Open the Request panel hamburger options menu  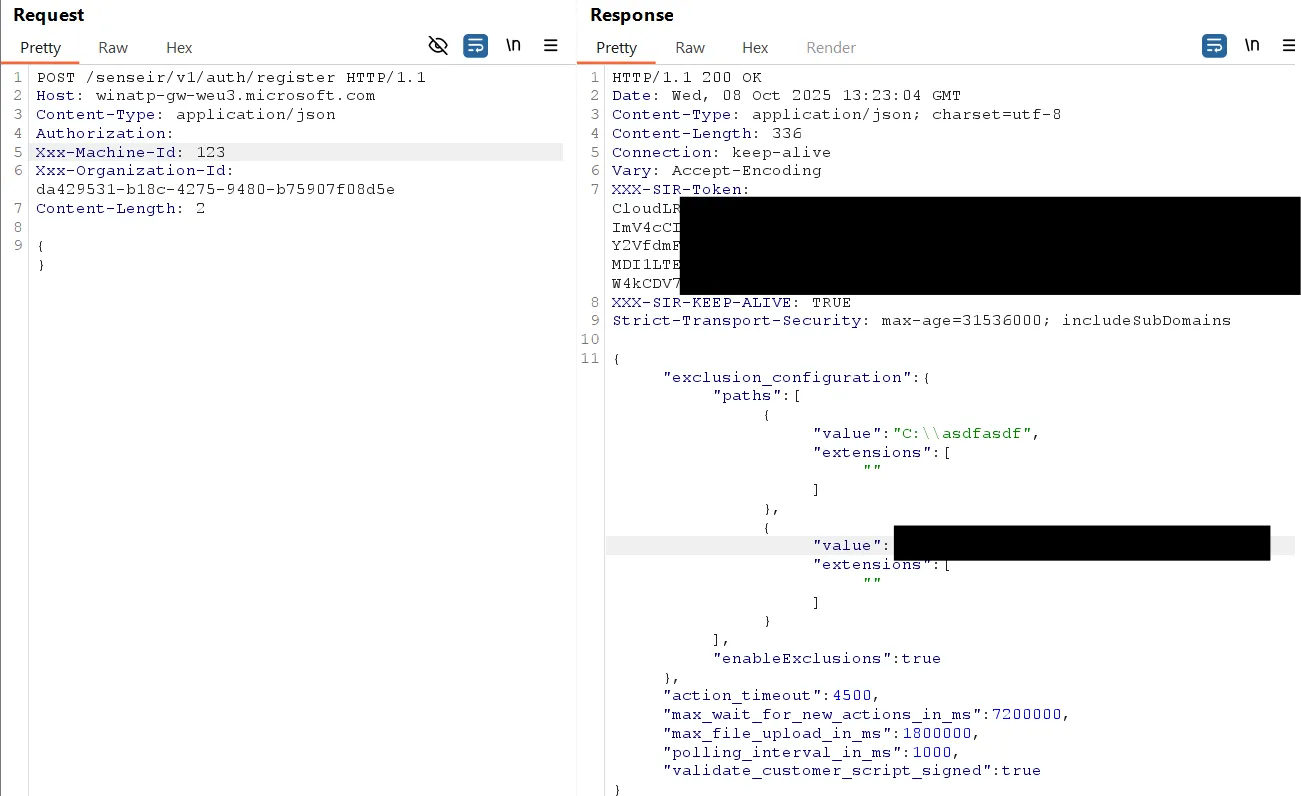[x=550, y=46]
